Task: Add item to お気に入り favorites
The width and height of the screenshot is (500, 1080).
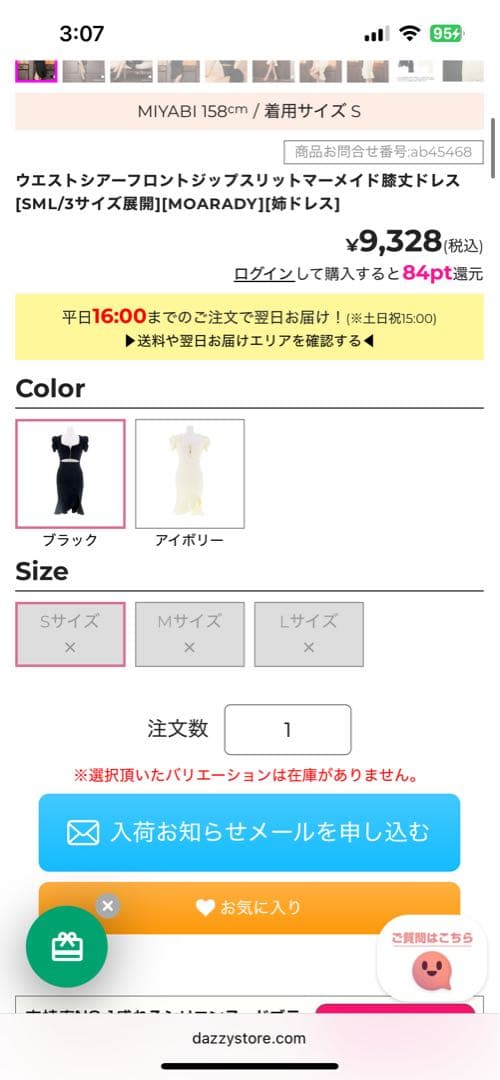Action: (x=249, y=907)
